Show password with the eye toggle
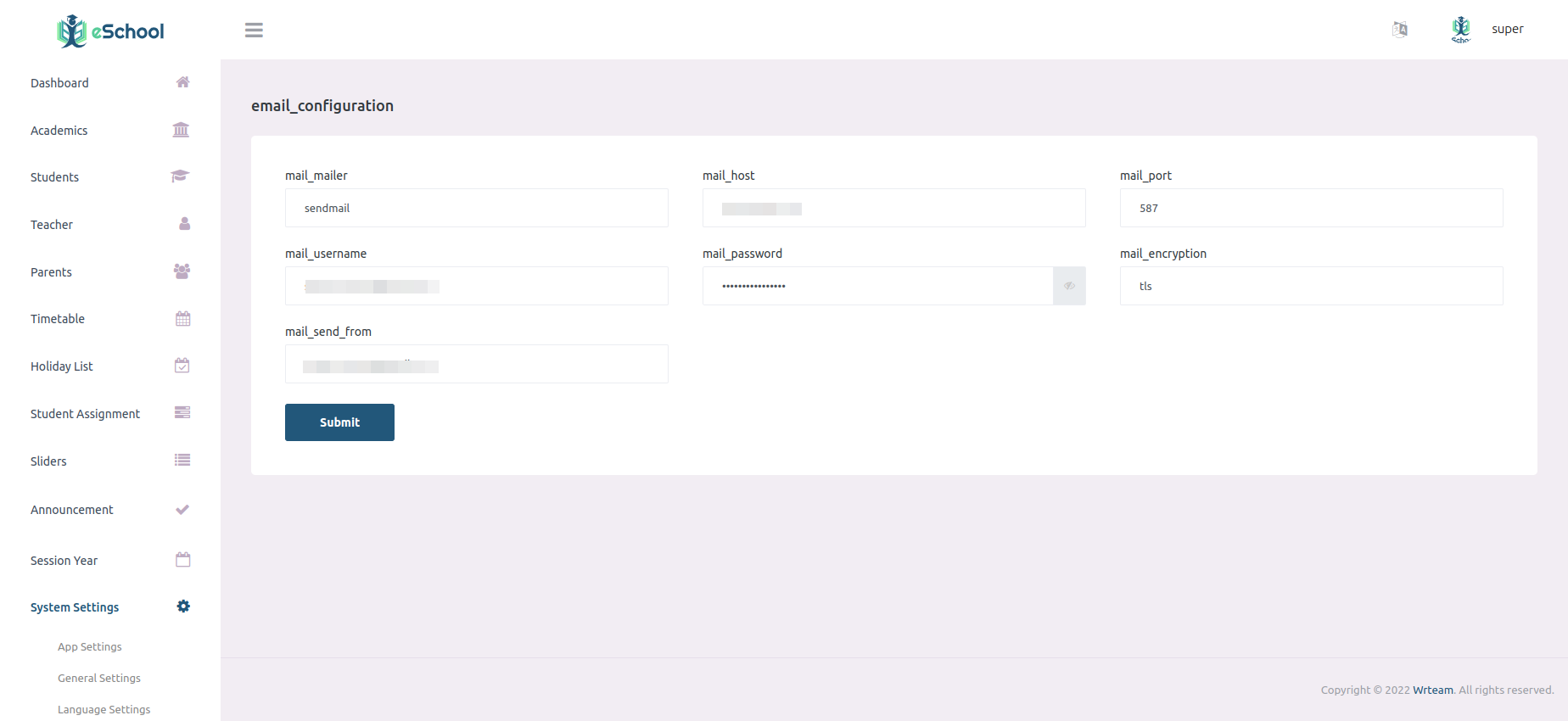This screenshot has height=721, width=1568. [1069, 286]
